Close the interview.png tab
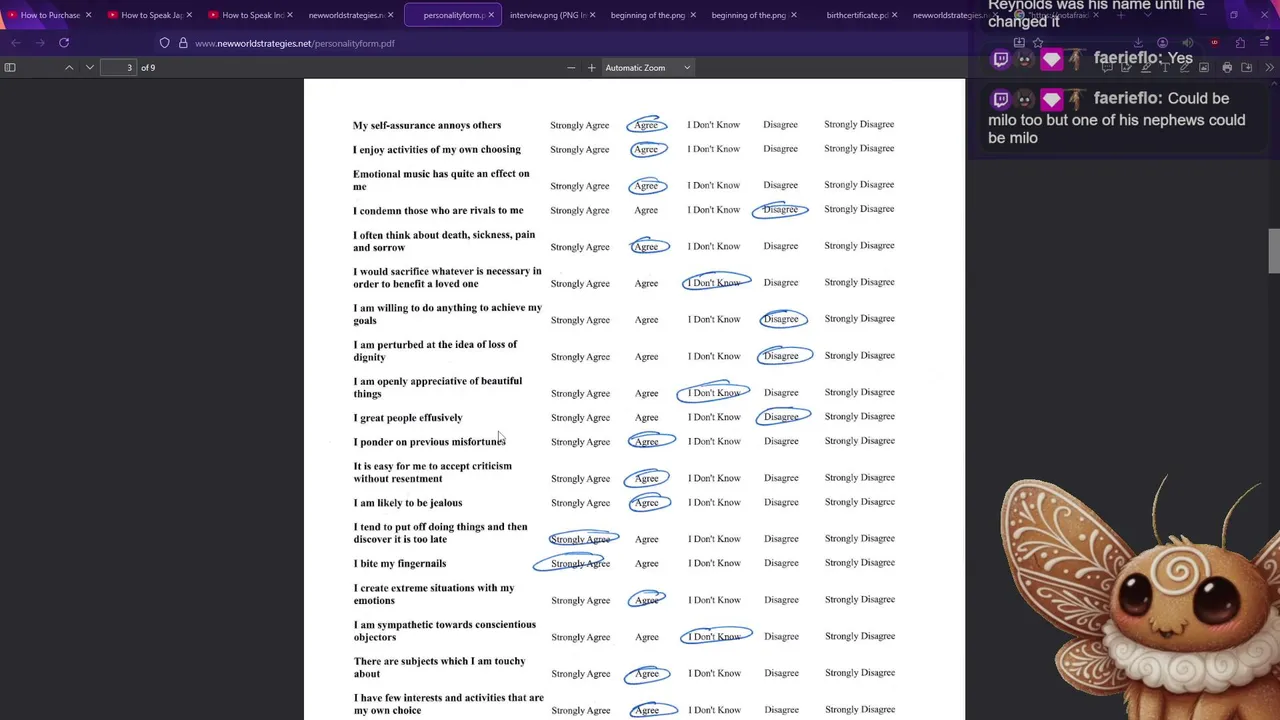 [593, 15]
